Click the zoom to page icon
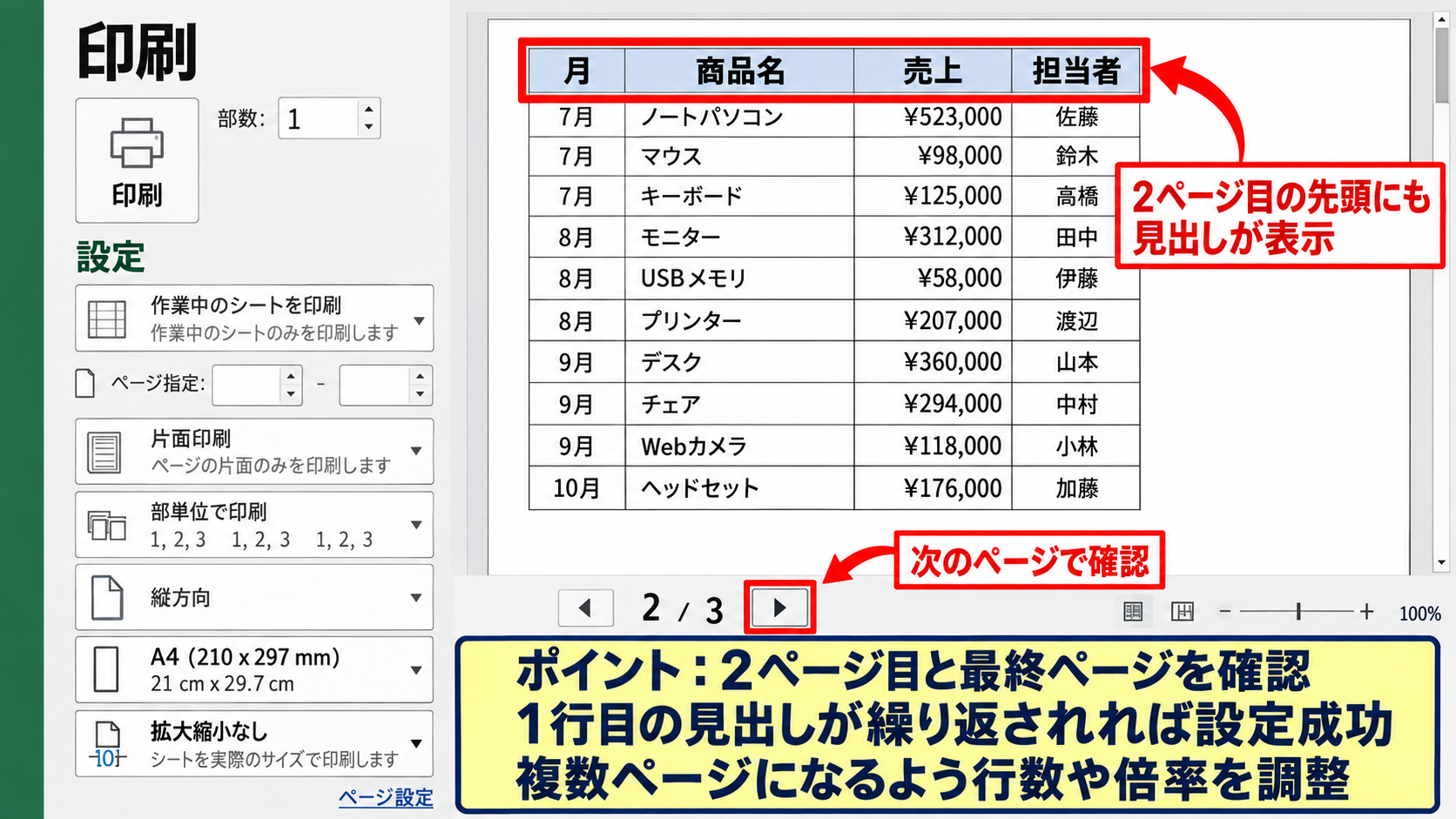 1183,612
